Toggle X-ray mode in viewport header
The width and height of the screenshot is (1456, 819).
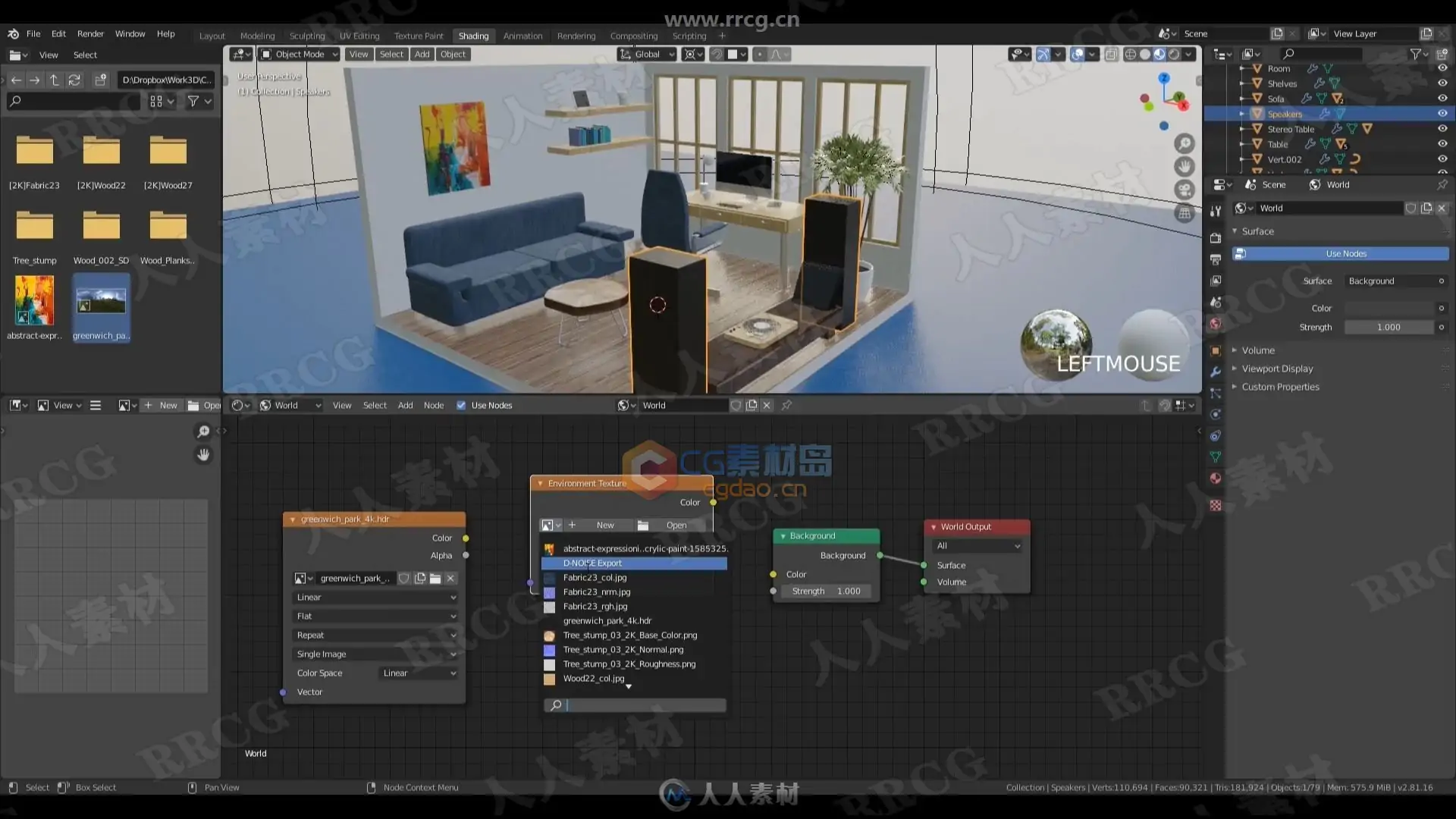1111,55
